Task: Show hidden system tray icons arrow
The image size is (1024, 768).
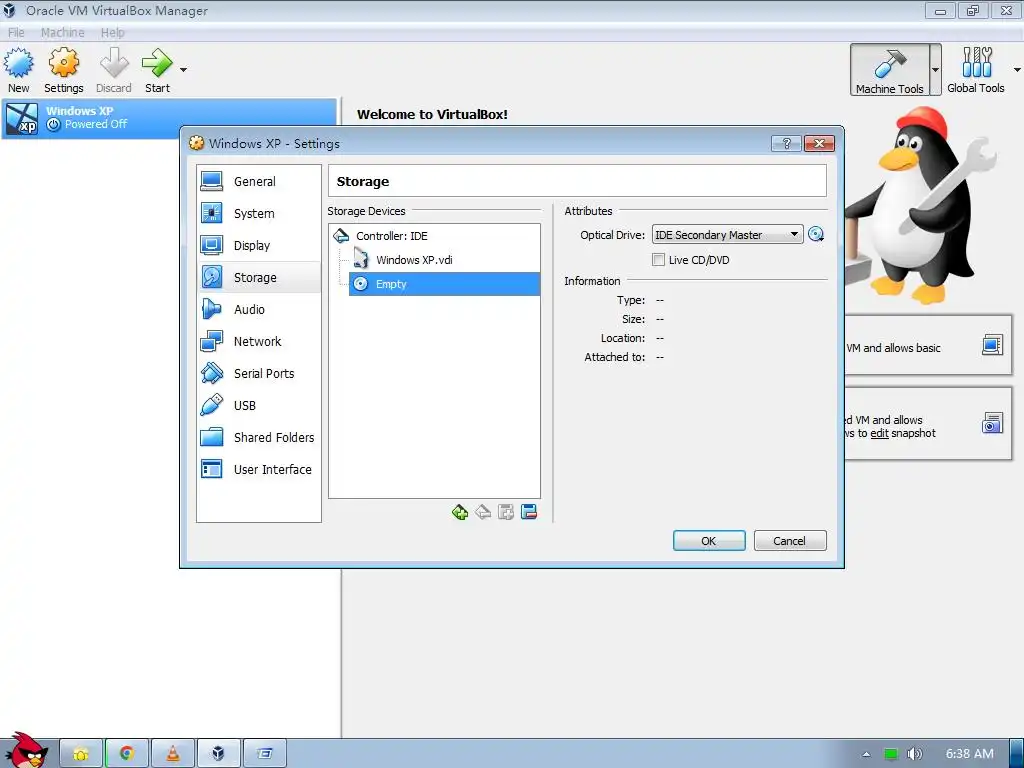Action: pyautogui.click(x=867, y=754)
